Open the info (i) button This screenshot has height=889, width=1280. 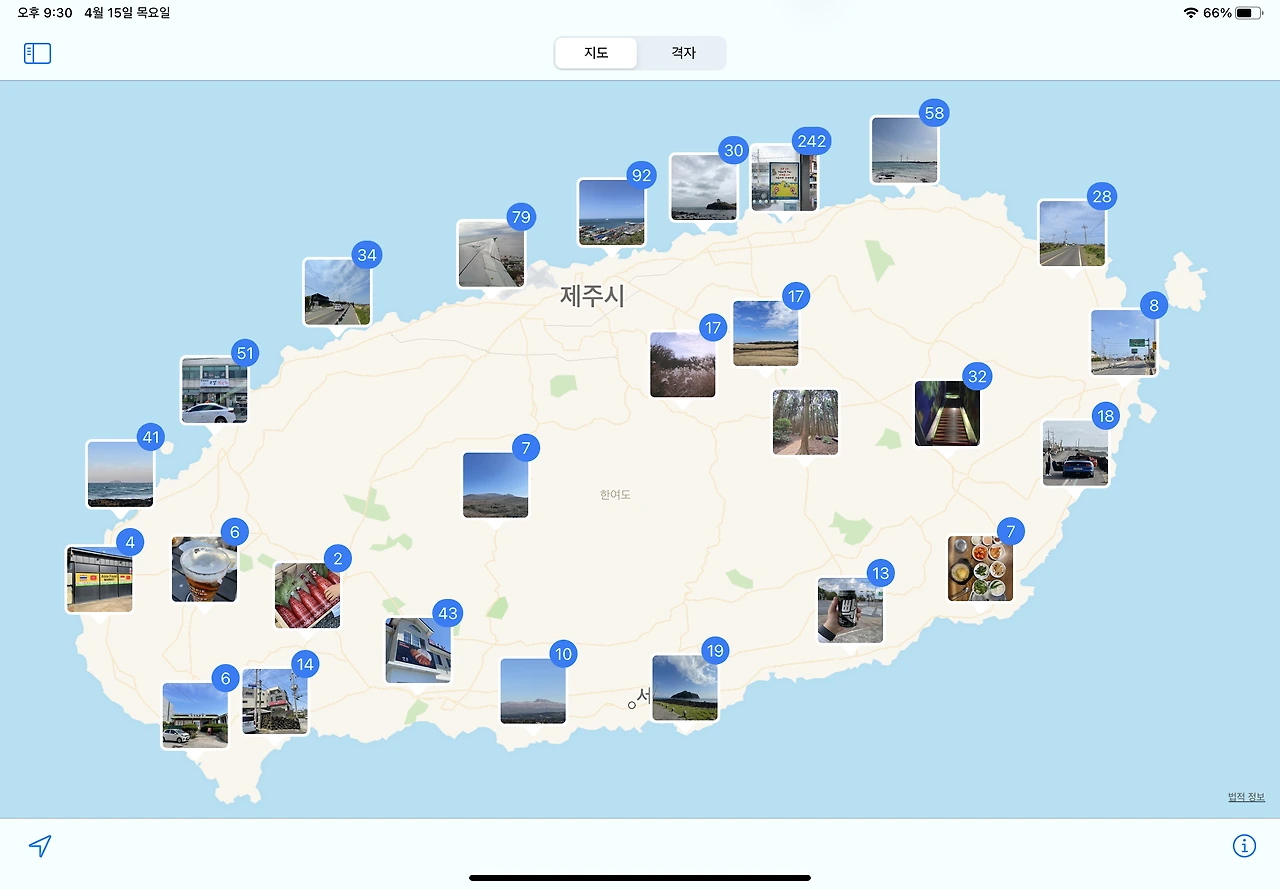pos(1244,846)
